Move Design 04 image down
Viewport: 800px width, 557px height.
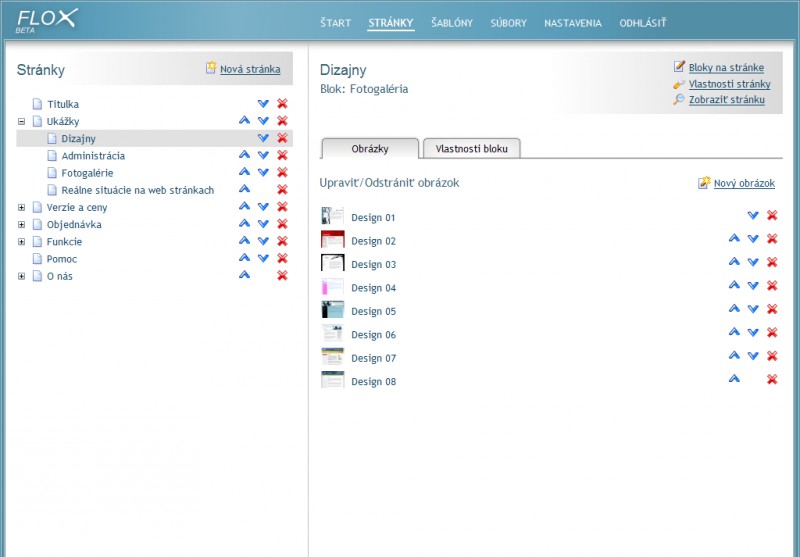point(753,286)
